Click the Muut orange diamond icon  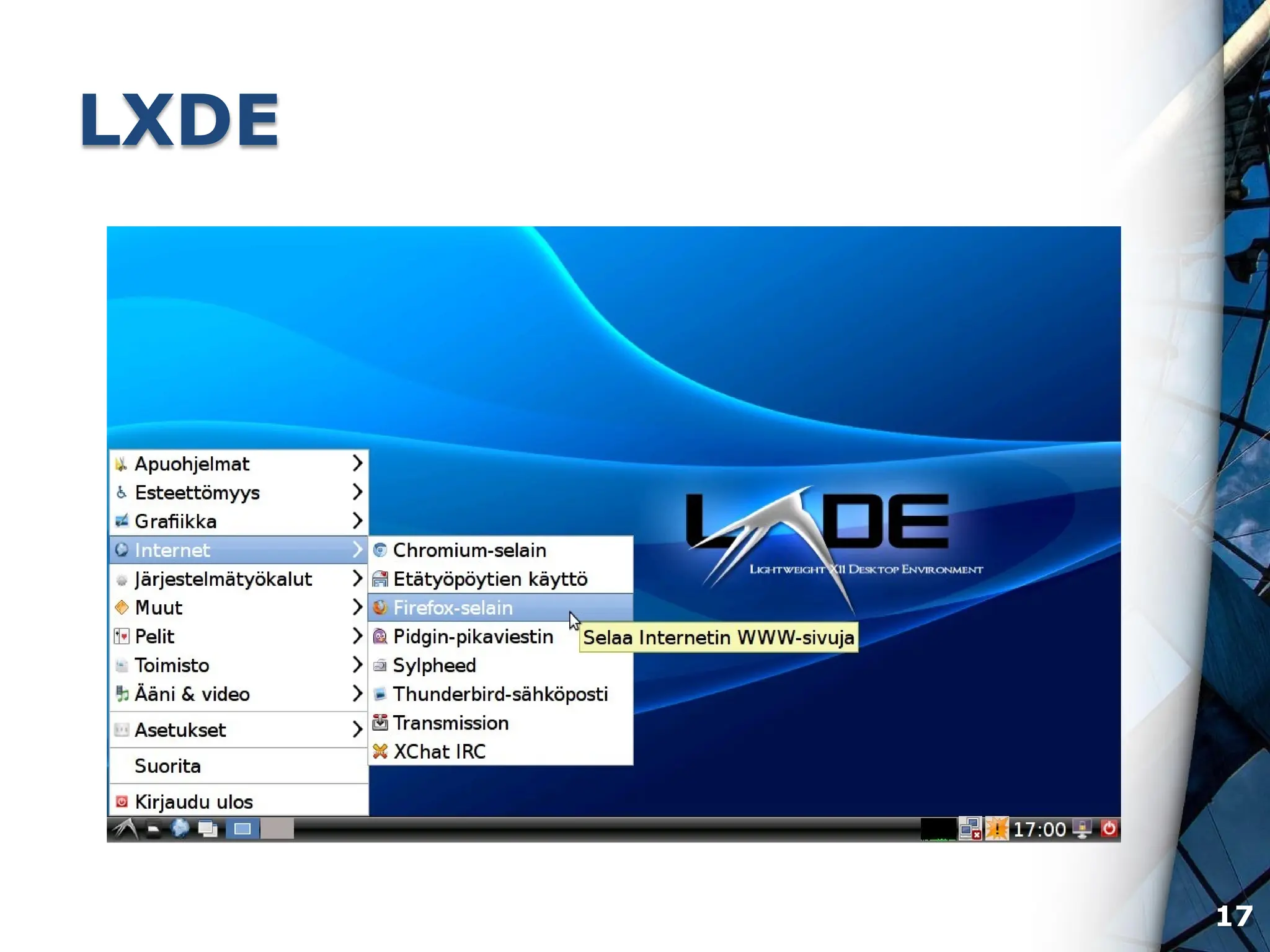122,607
